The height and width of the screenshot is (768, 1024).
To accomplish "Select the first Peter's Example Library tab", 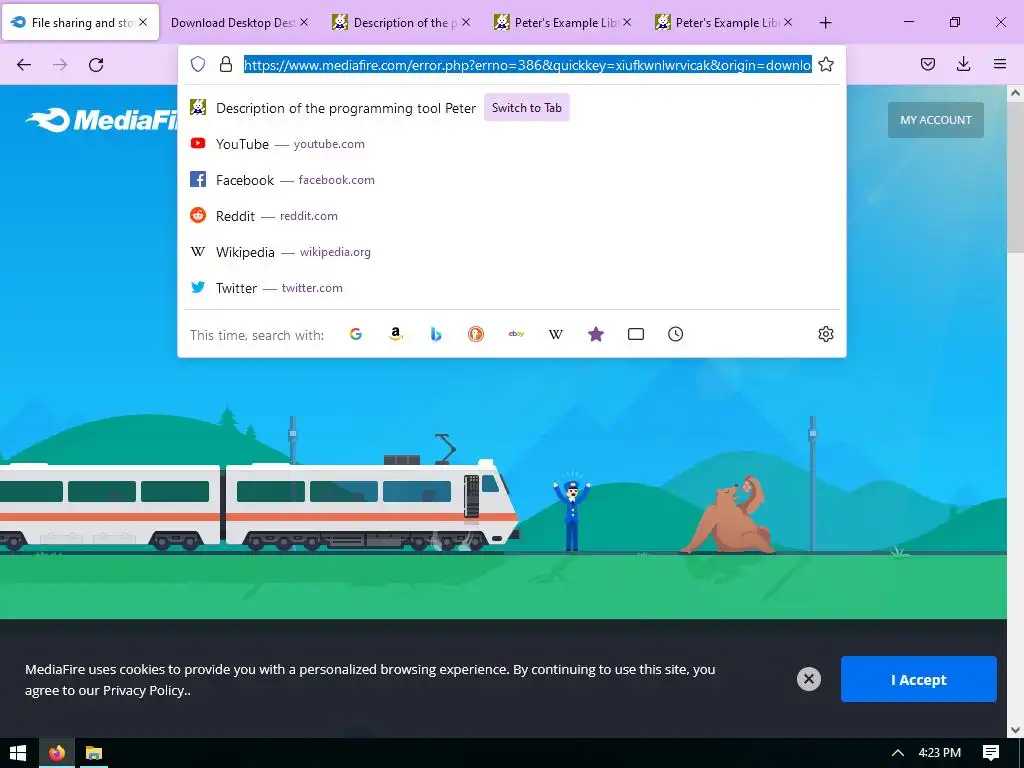I will (560, 23).
